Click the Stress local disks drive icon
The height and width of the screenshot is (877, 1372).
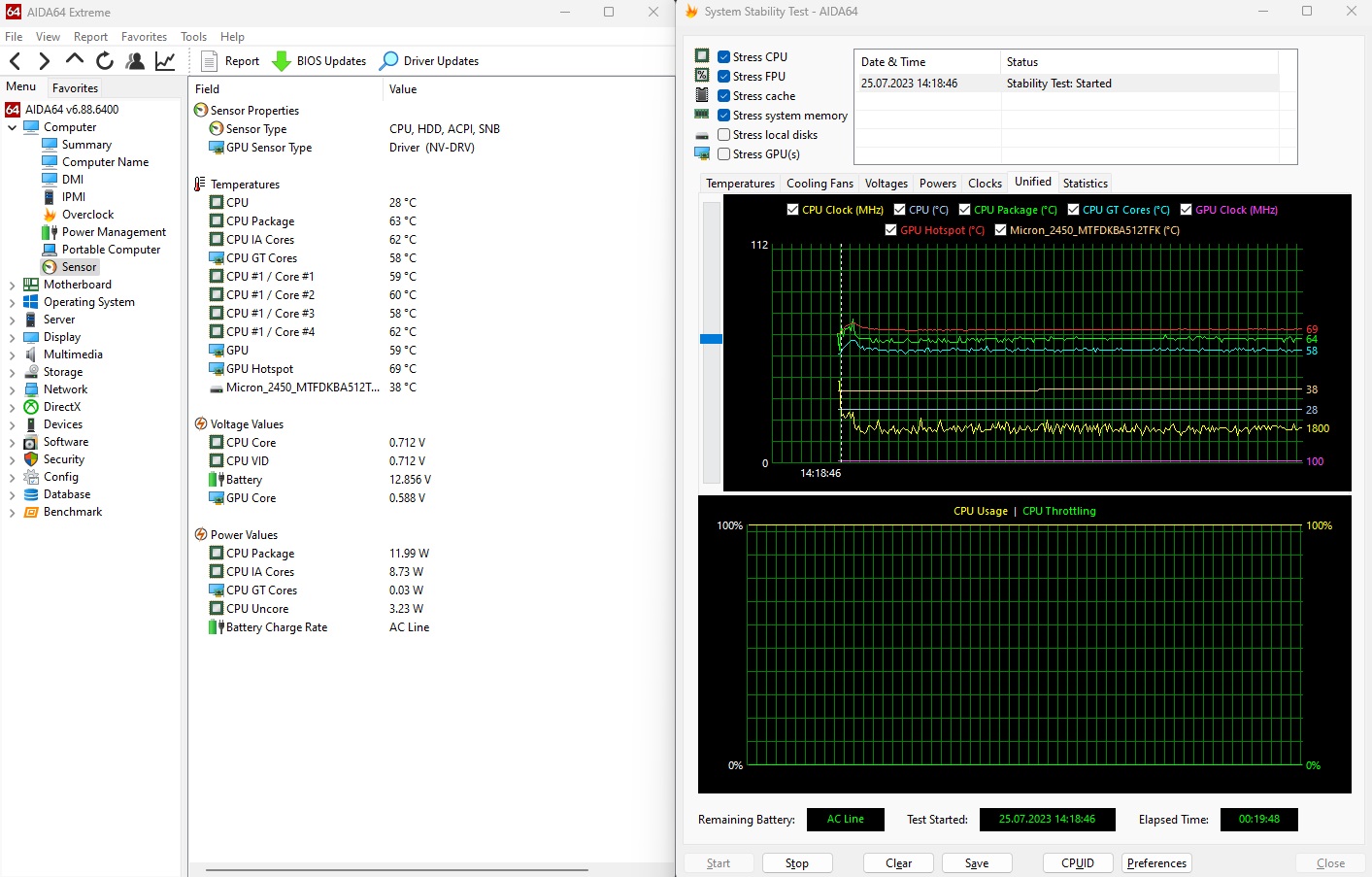[x=702, y=135]
